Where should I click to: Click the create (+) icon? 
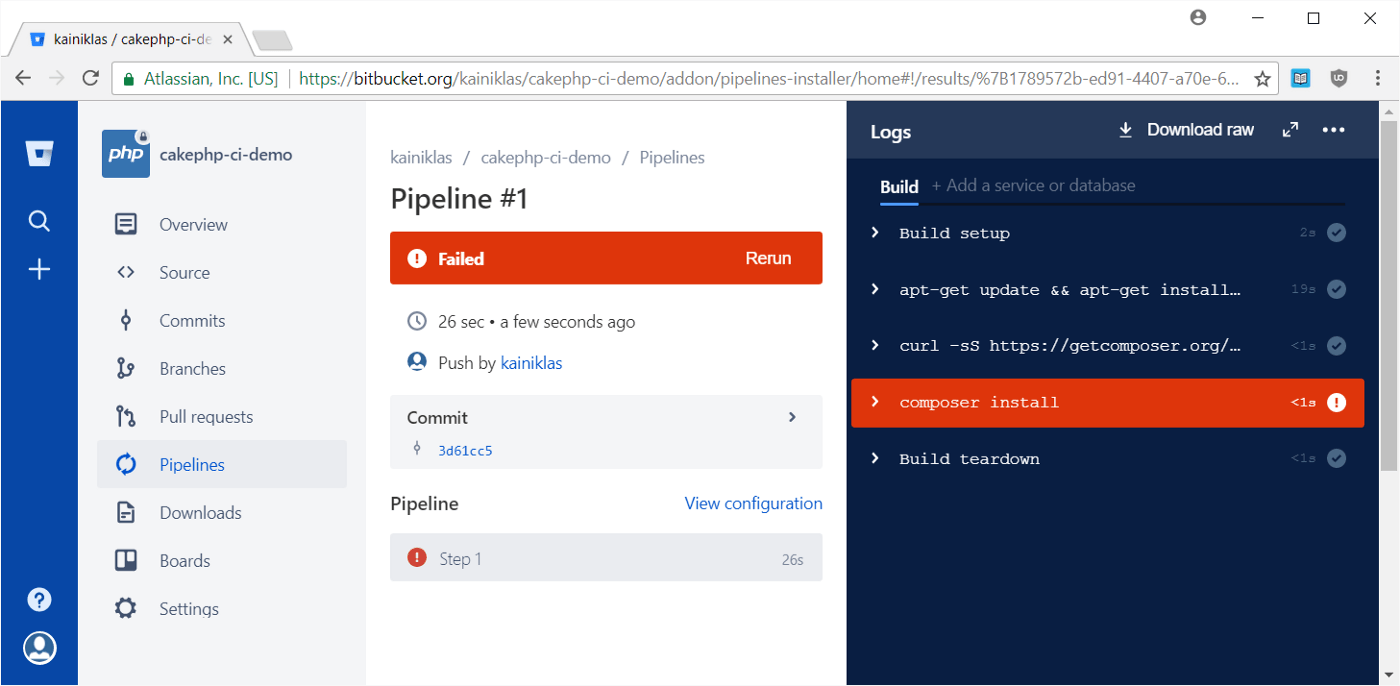pos(38,268)
